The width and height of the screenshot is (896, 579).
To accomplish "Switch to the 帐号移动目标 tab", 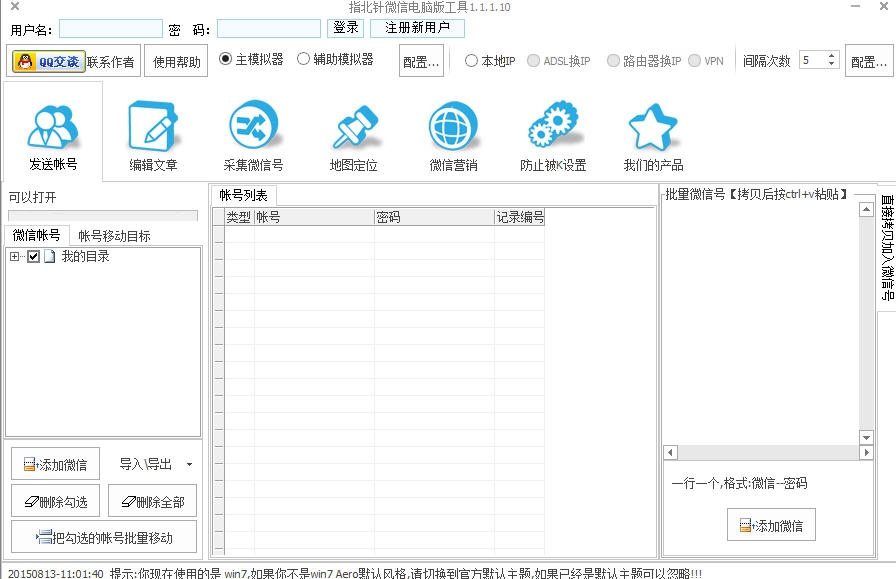I will pyautogui.click(x=114, y=235).
